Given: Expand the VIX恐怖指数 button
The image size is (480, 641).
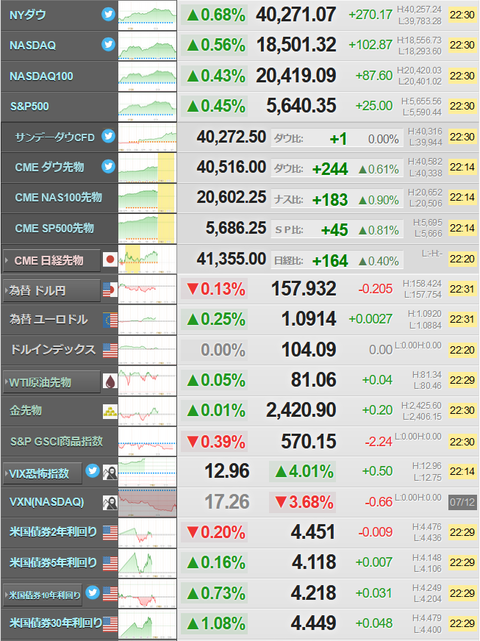Looking at the screenshot, I should pos(43,473).
